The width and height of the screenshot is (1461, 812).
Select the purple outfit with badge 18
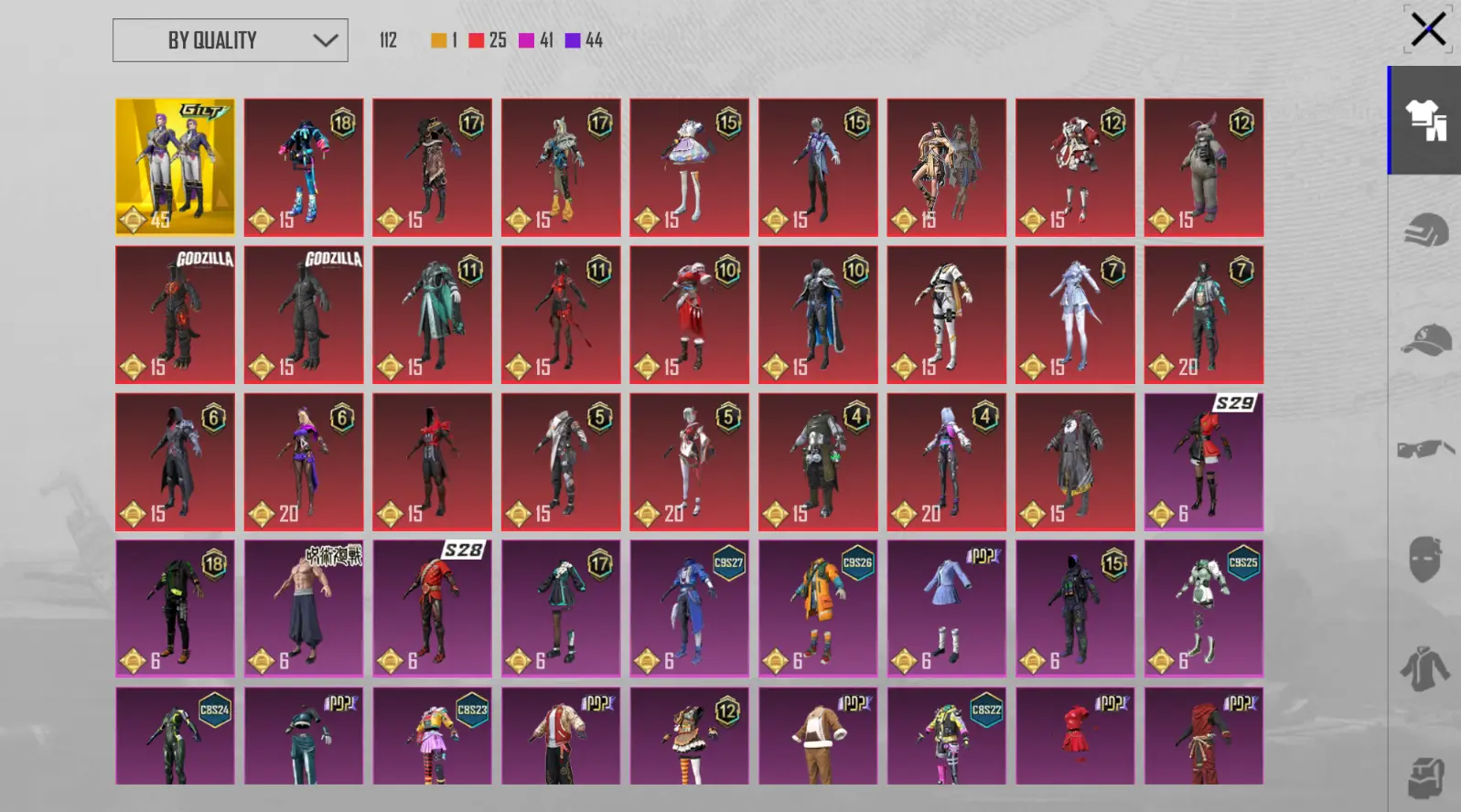[175, 609]
